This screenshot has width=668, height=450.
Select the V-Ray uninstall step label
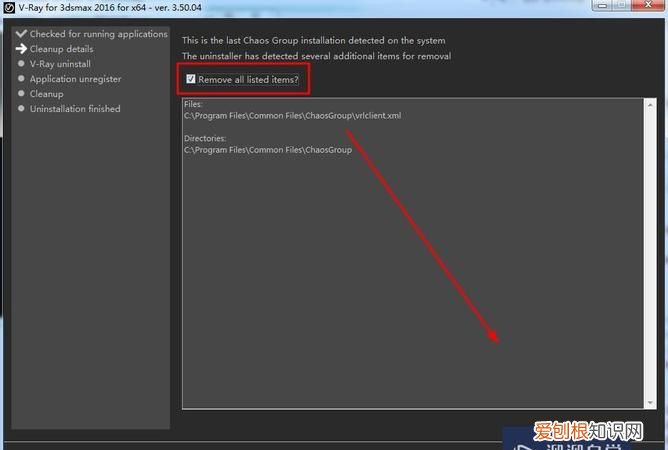[x=60, y=64]
